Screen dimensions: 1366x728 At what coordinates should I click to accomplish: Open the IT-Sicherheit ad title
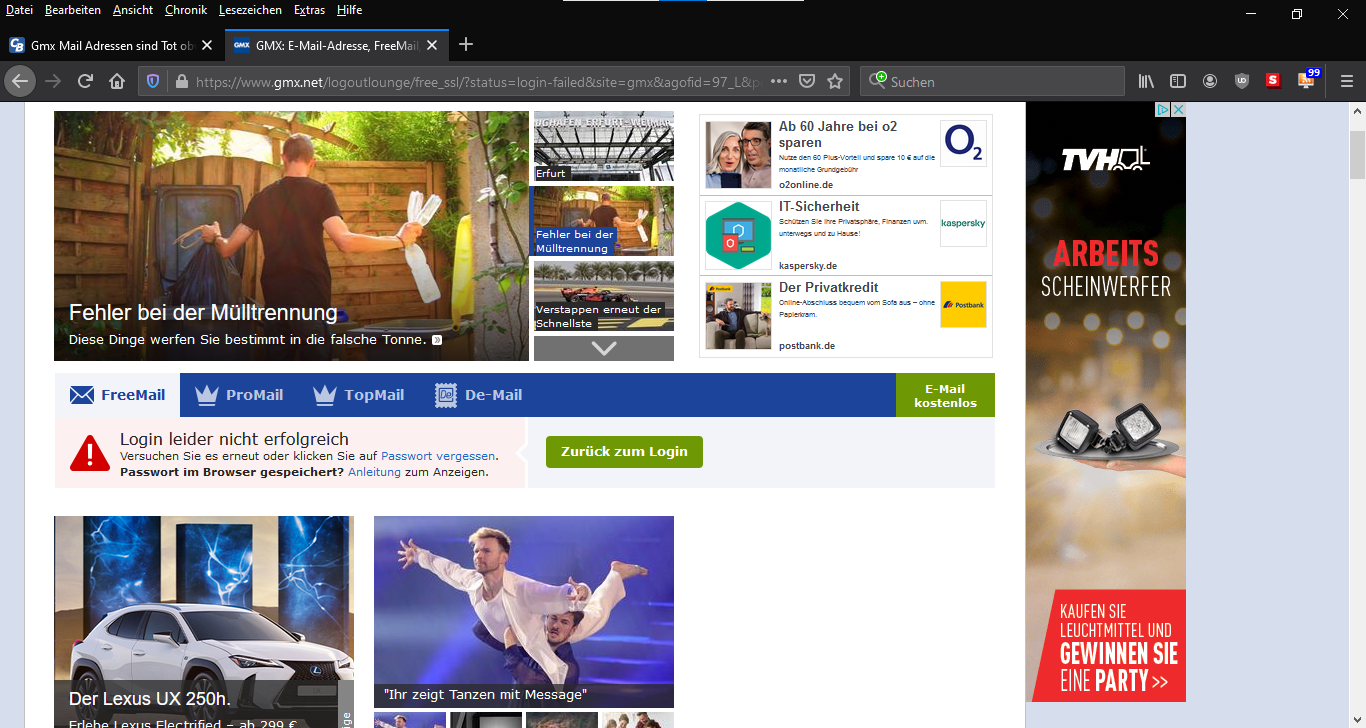819,207
